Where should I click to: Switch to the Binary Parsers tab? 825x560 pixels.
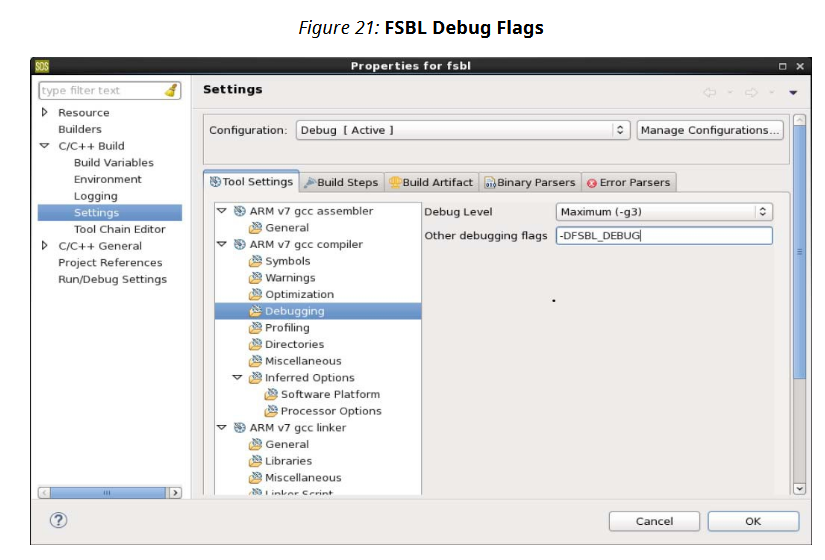(x=530, y=182)
